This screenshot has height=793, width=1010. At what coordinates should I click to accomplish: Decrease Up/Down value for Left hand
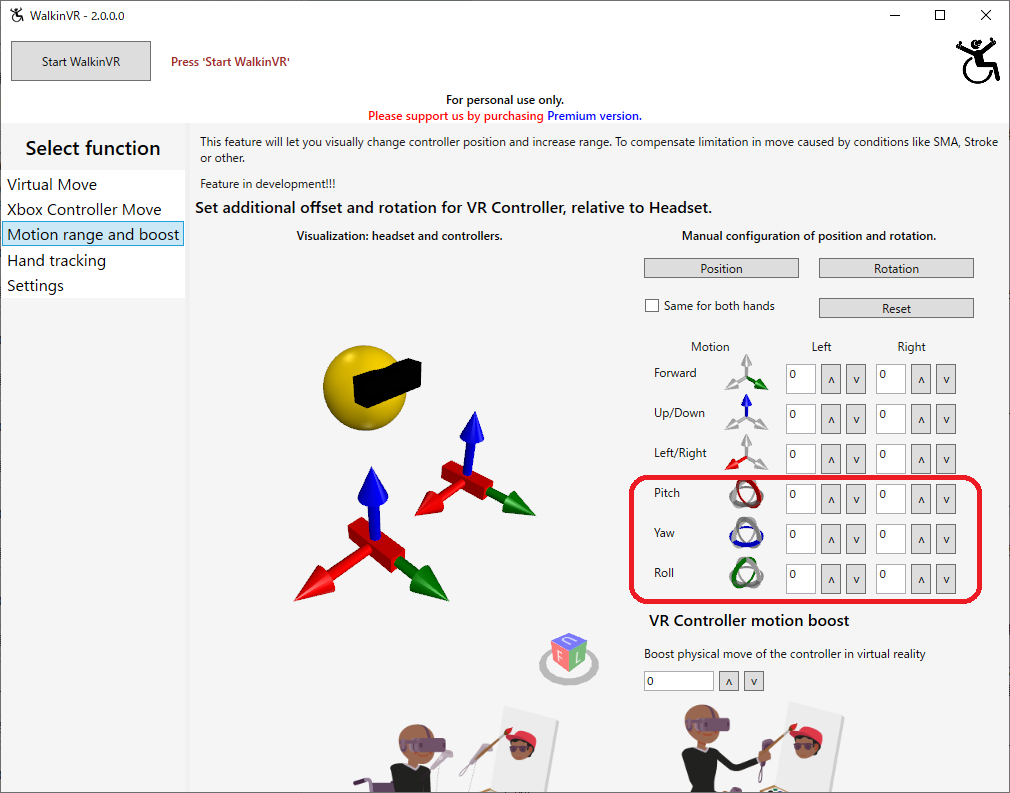coord(856,419)
